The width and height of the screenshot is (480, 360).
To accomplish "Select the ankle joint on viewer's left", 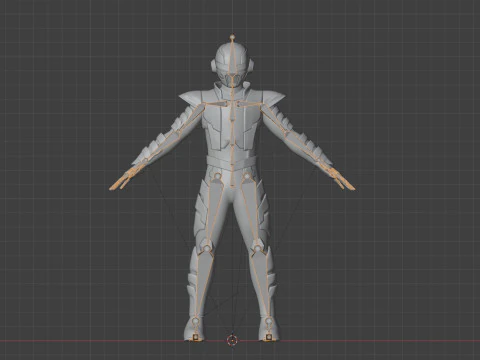I will coord(196,321).
